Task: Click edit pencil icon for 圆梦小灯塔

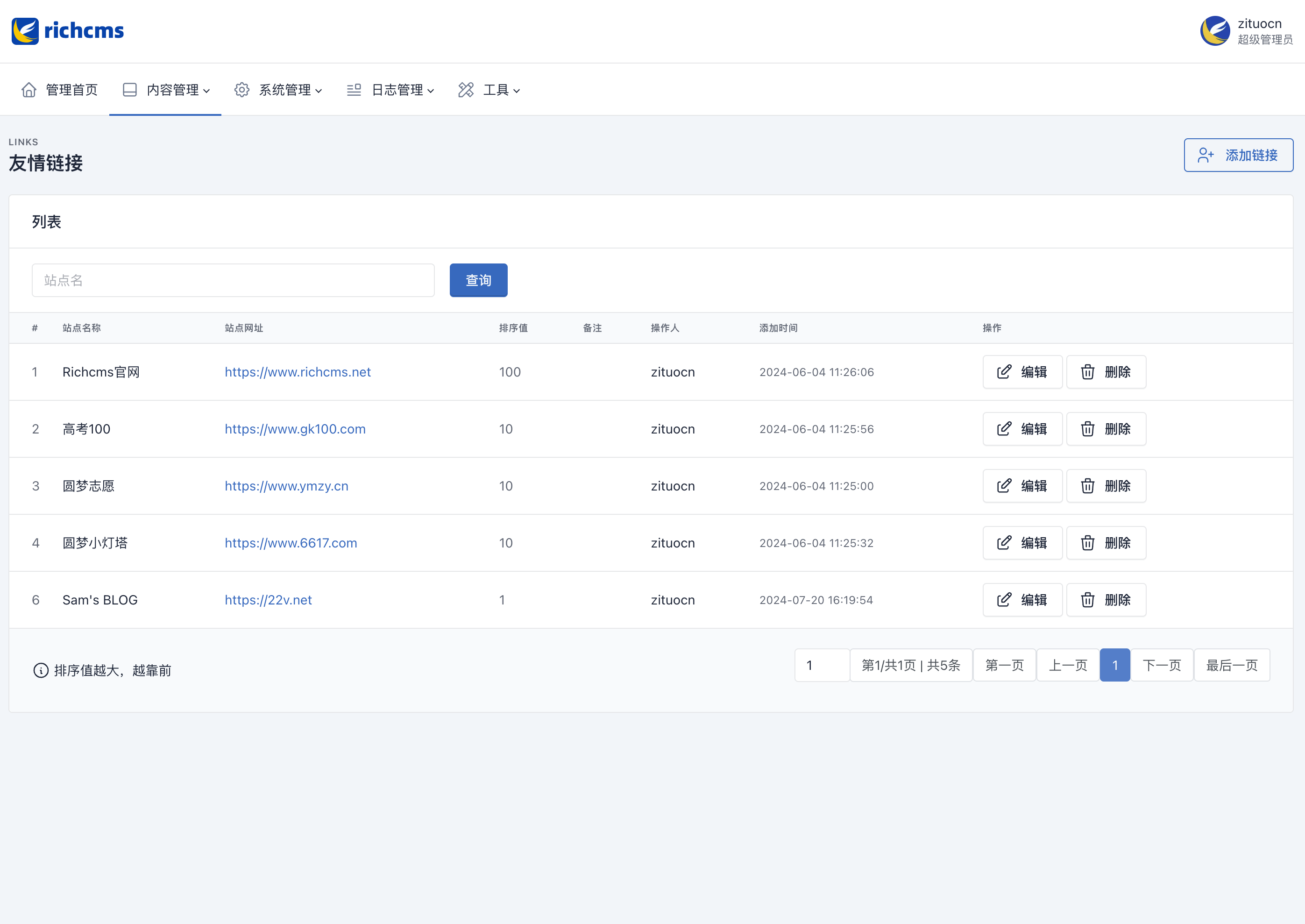Action: point(1004,543)
